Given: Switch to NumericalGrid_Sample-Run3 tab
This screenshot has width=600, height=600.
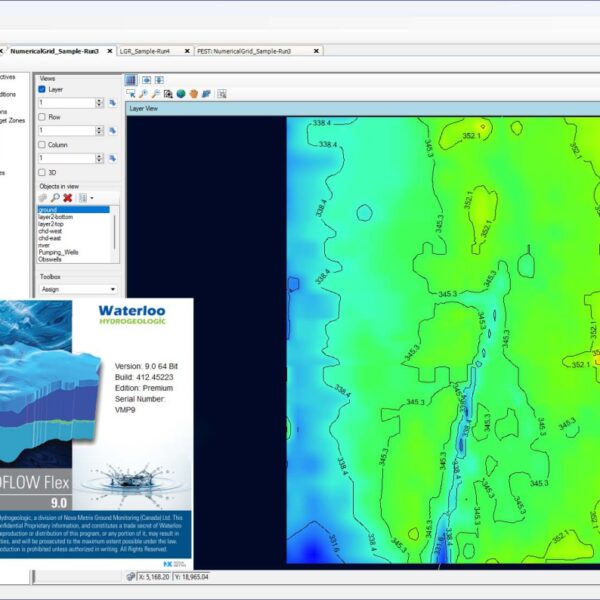Looking at the screenshot, I should [54, 51].
